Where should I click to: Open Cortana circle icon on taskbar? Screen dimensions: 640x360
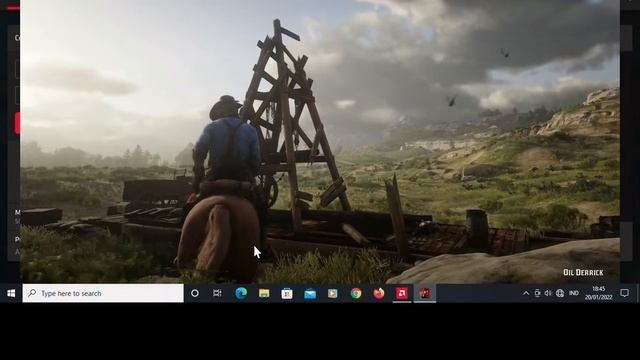point(195,293)
